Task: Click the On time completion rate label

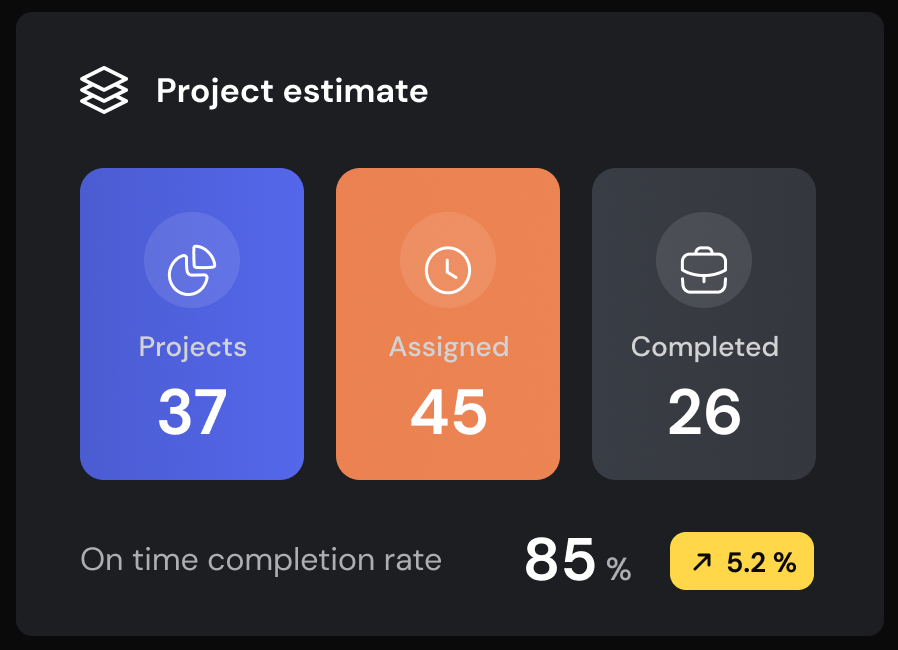Action: point(261,560)
